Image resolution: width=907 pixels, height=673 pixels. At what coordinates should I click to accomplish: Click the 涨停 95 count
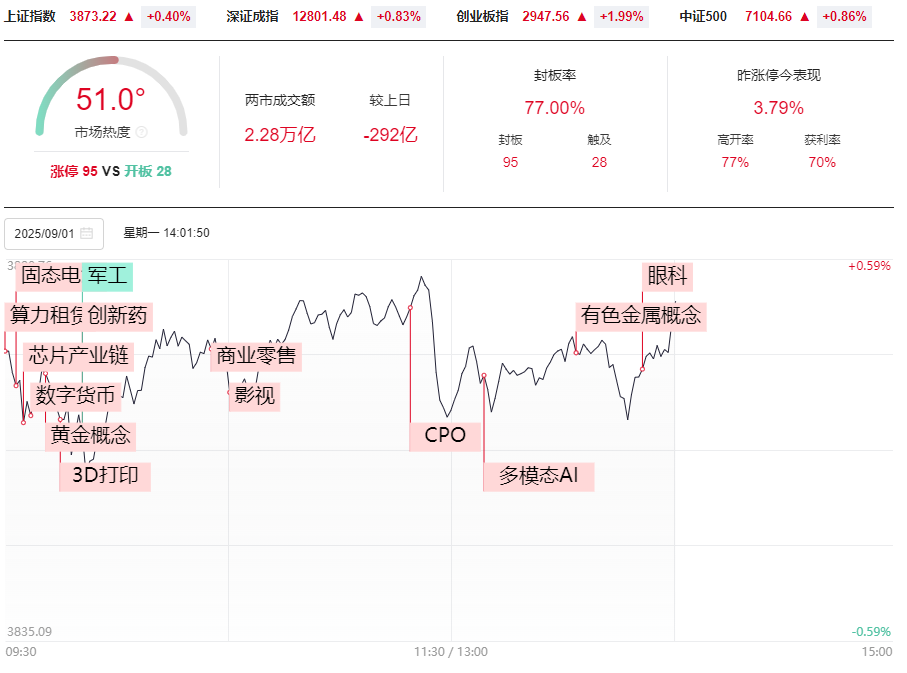click(x=74, y=171)
